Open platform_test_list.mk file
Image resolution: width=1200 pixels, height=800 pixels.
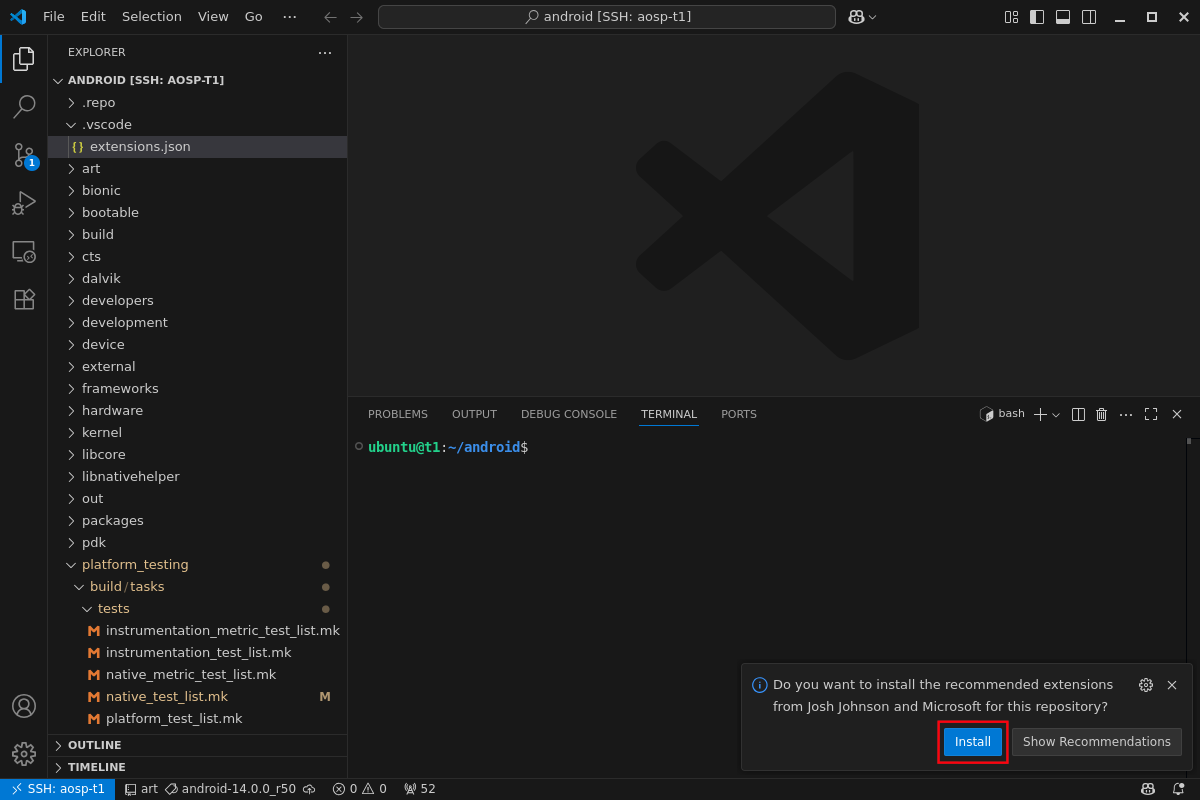[197, 719]
